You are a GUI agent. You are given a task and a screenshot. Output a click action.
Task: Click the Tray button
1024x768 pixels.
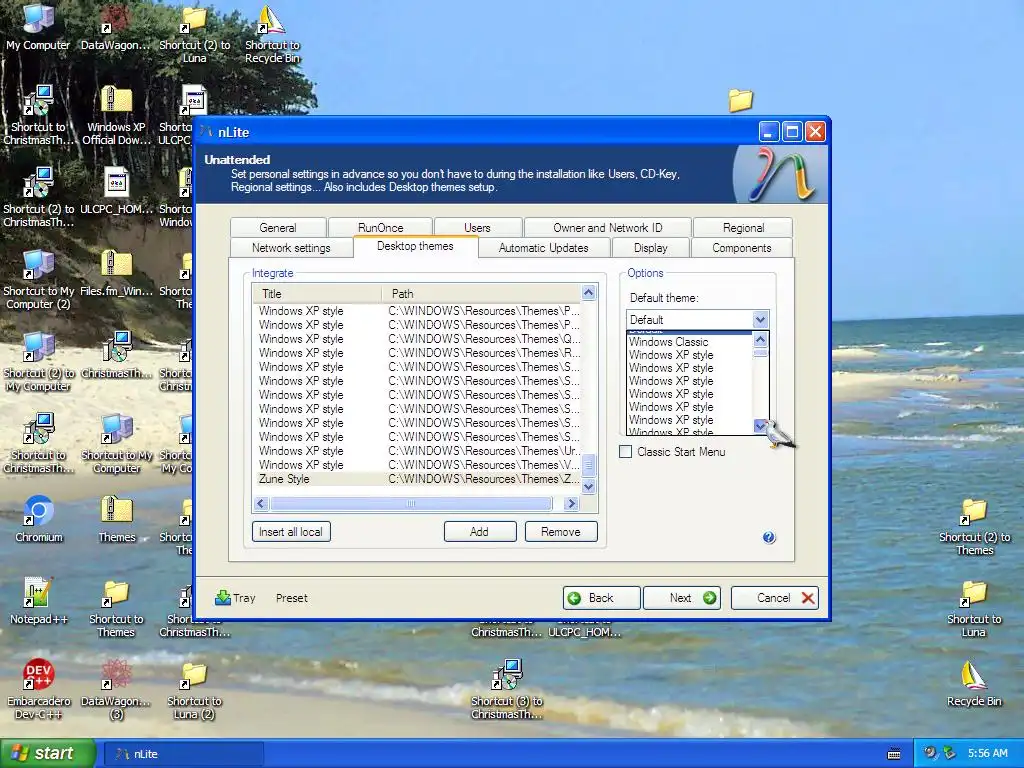point(235,598)
